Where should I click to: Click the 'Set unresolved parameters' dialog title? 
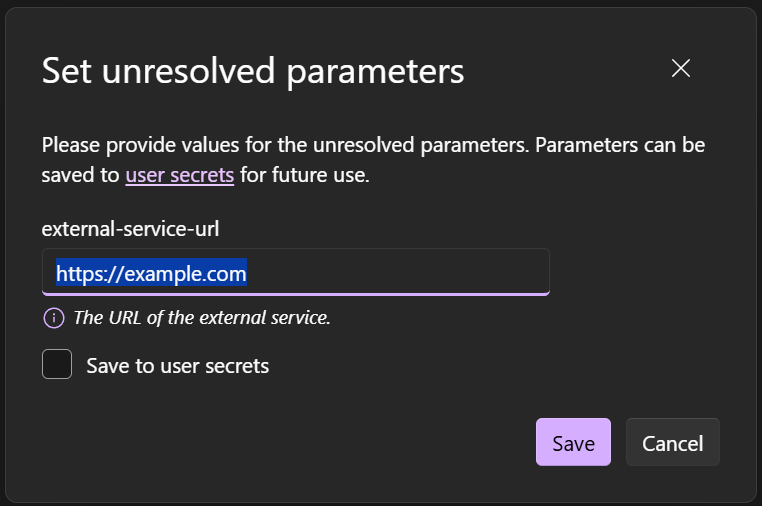[252, 71]
